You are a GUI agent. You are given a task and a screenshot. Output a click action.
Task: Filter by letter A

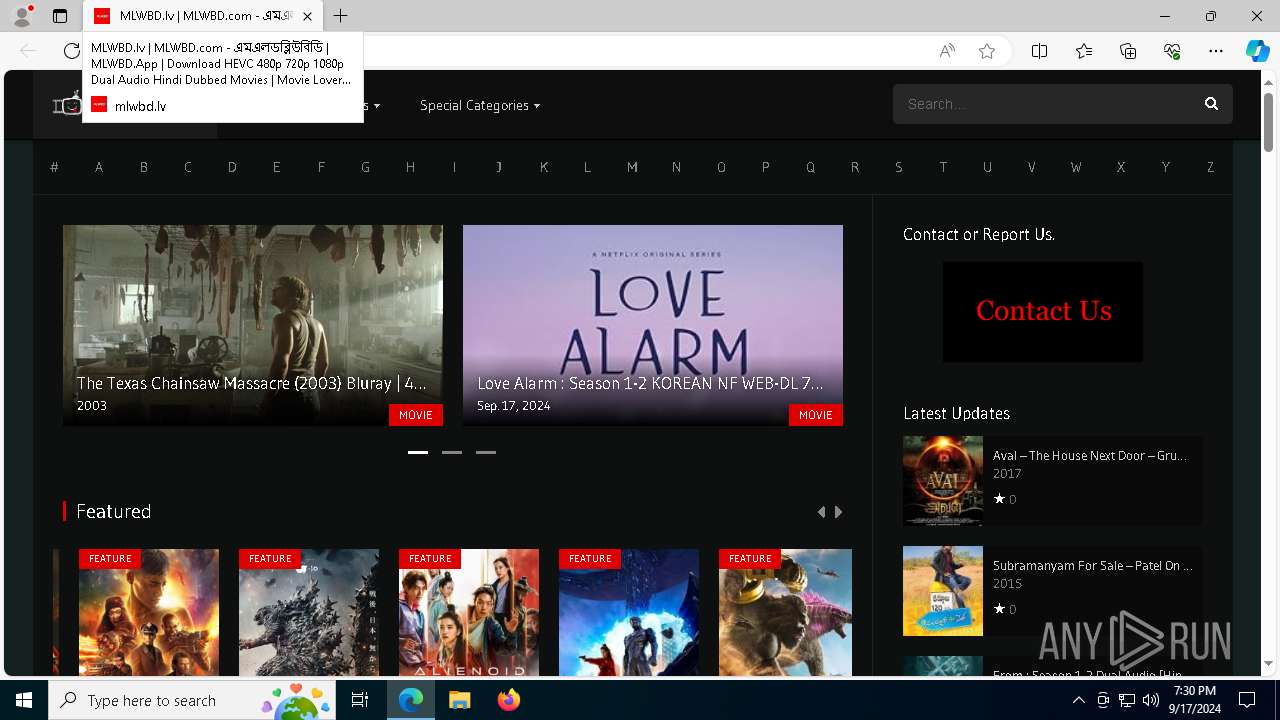click(x=99, y=167)
